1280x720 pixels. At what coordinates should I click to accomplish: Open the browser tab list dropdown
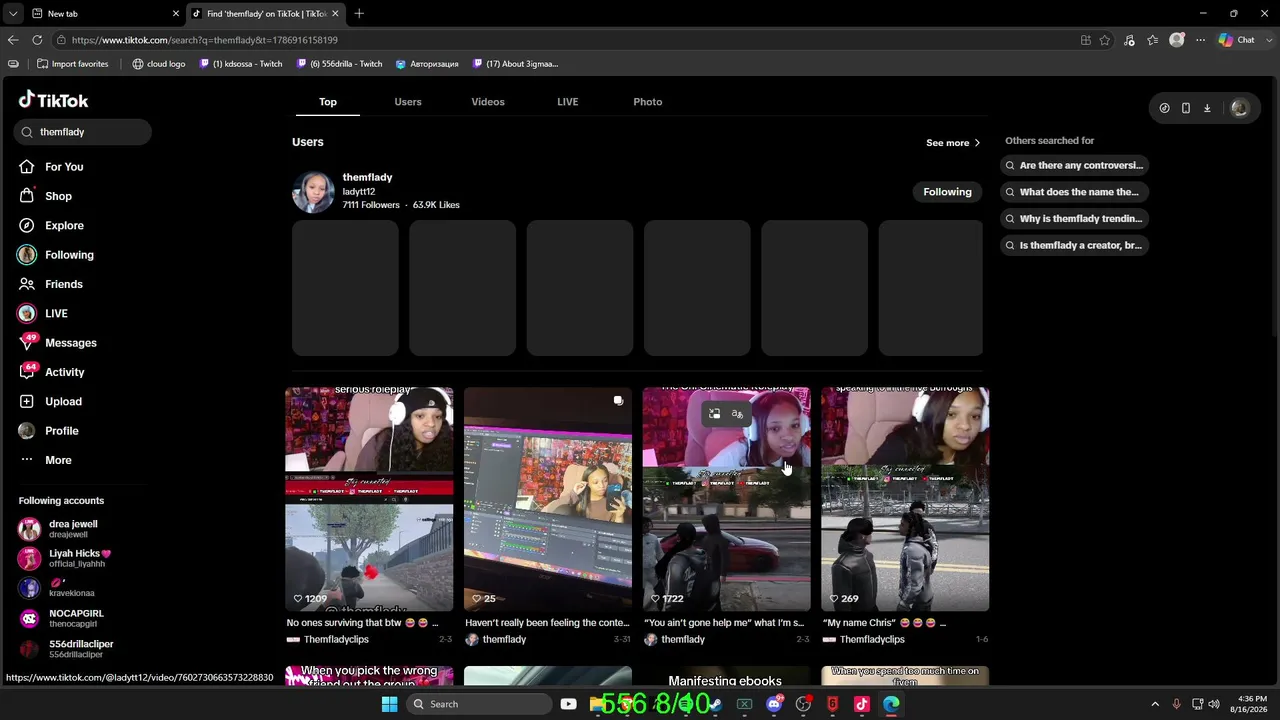[12, 13]
